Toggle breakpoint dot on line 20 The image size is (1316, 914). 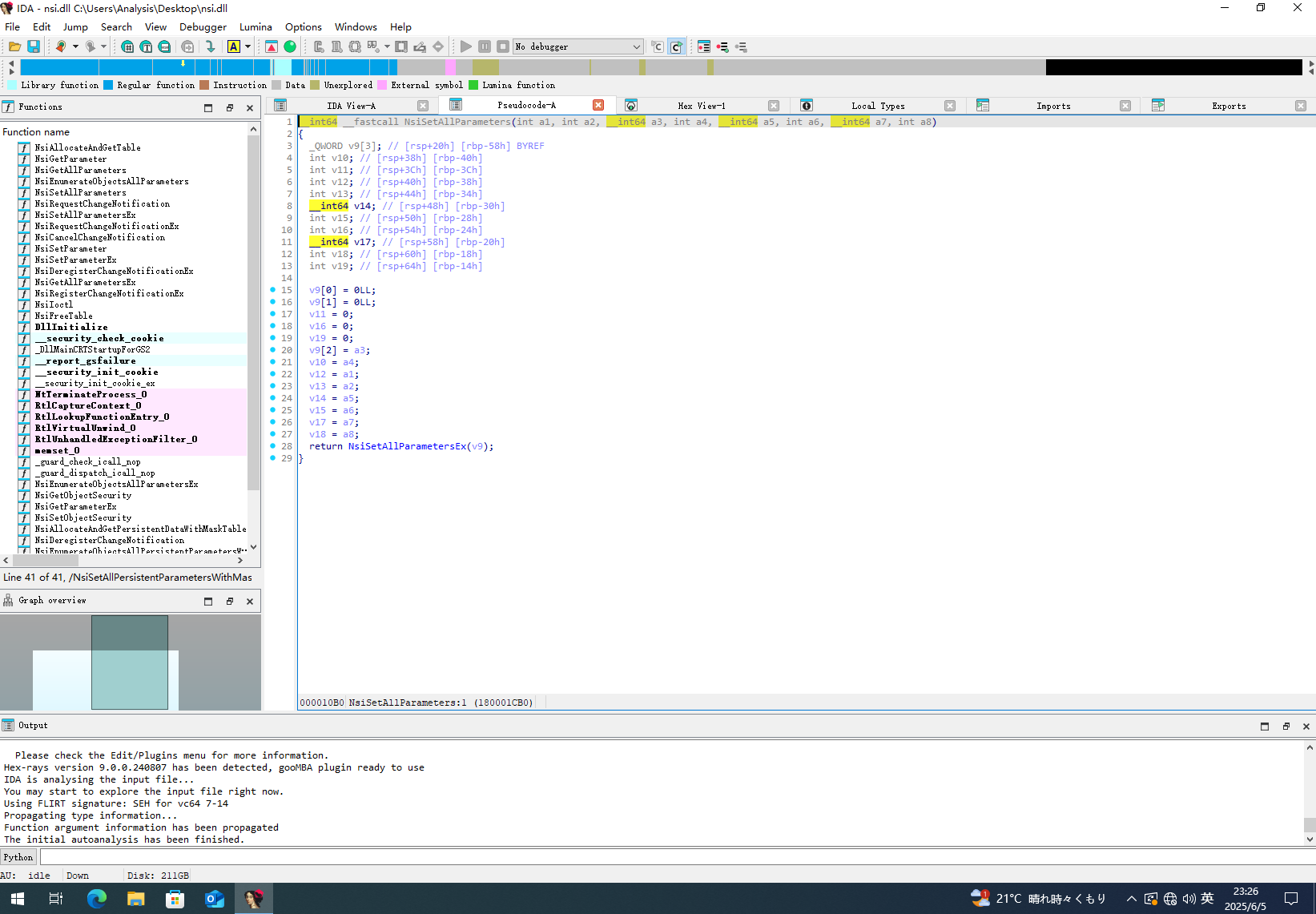[x=273, y=350]
